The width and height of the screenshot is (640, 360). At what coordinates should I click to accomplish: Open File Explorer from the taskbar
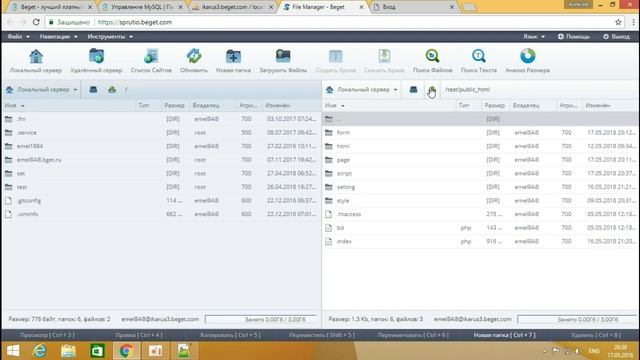68,351
